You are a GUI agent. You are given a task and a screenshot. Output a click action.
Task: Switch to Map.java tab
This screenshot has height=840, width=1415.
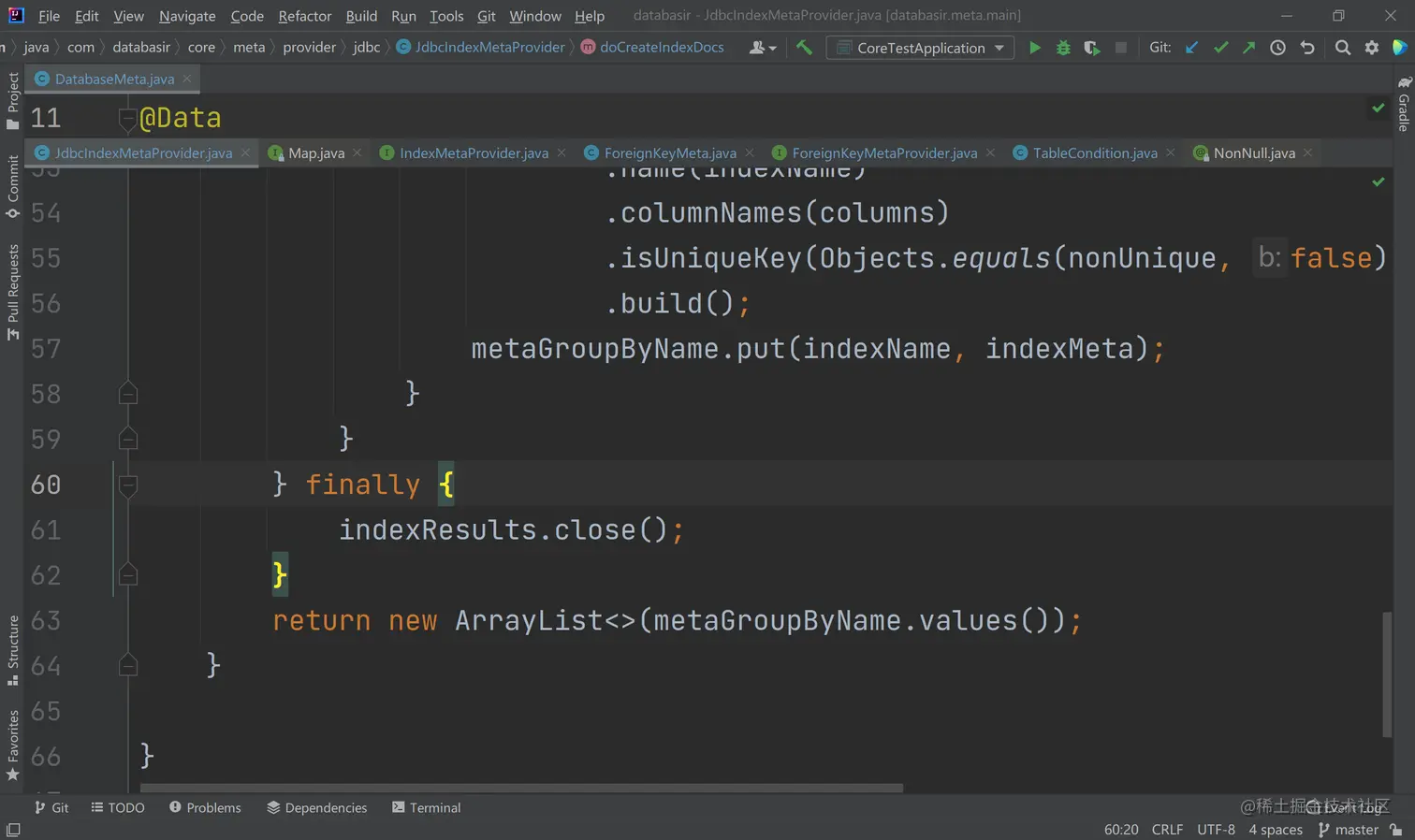pos(316,152)
